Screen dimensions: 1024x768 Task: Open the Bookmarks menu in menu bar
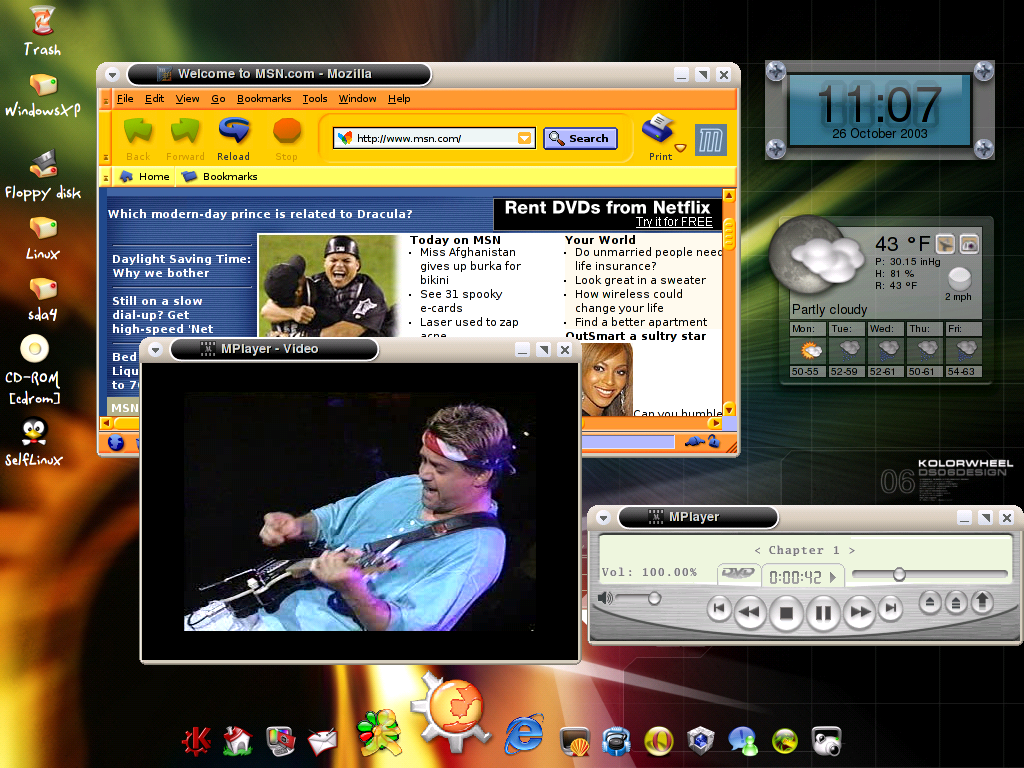264,99
